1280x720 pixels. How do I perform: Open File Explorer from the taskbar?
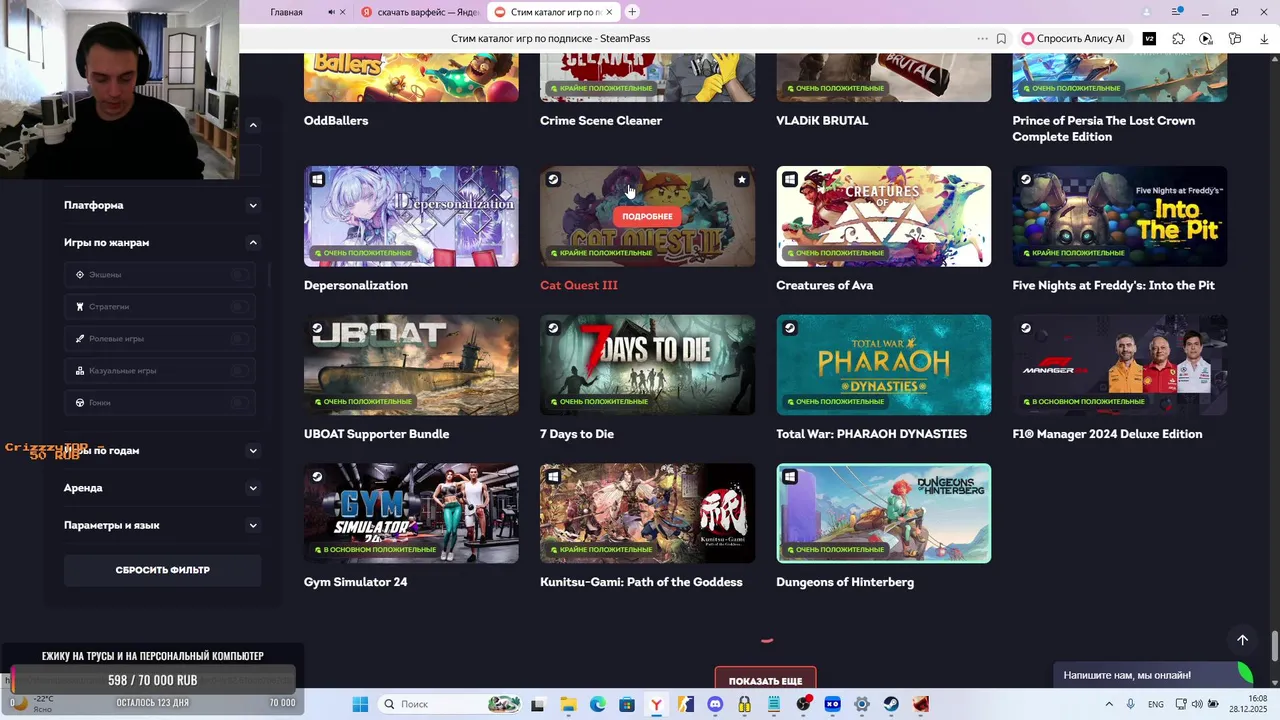[x=568, y=704]
